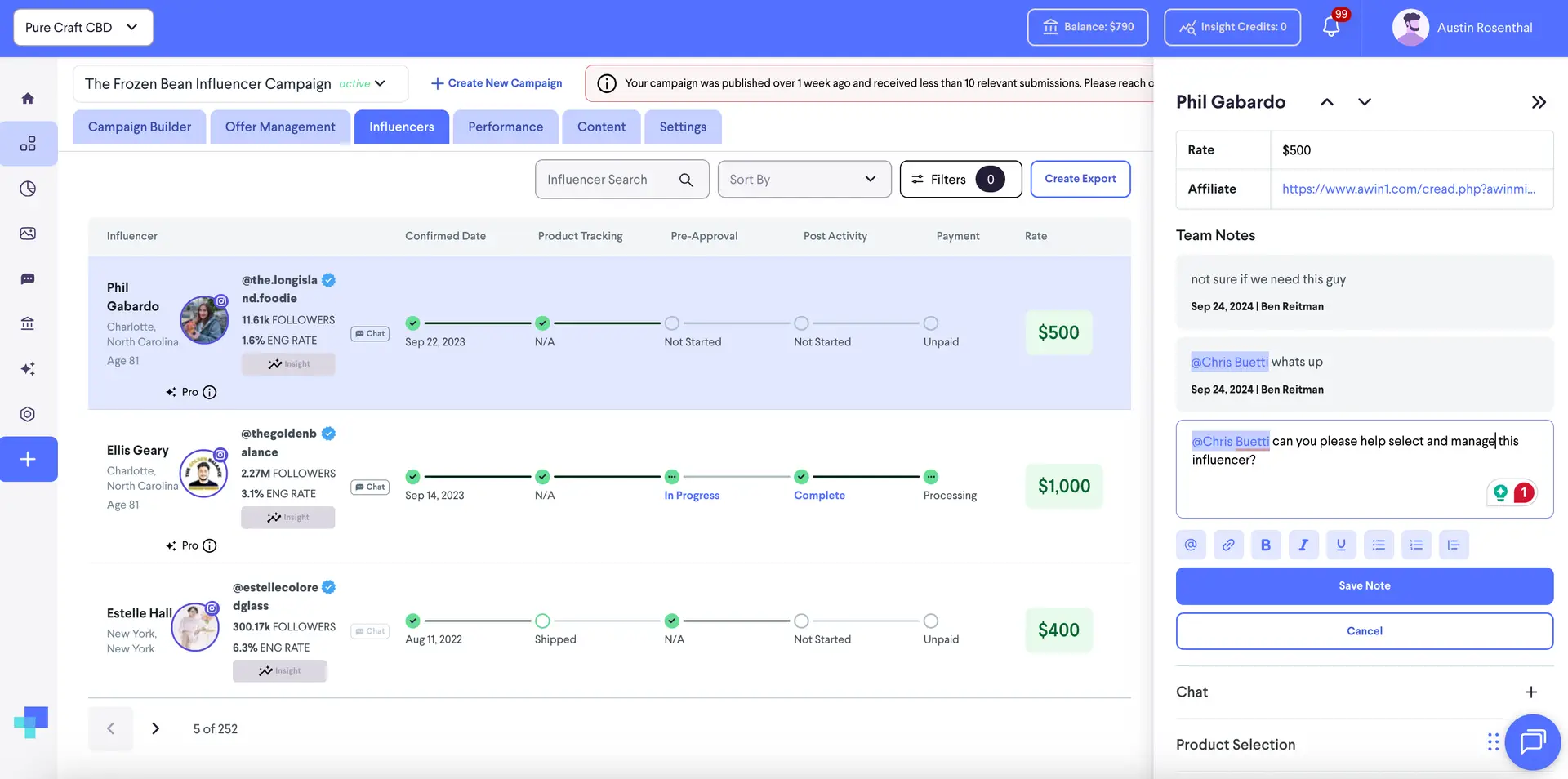Open the live chat support bubble
The width and height of the screenshot is (1568, 779).
1532,742
